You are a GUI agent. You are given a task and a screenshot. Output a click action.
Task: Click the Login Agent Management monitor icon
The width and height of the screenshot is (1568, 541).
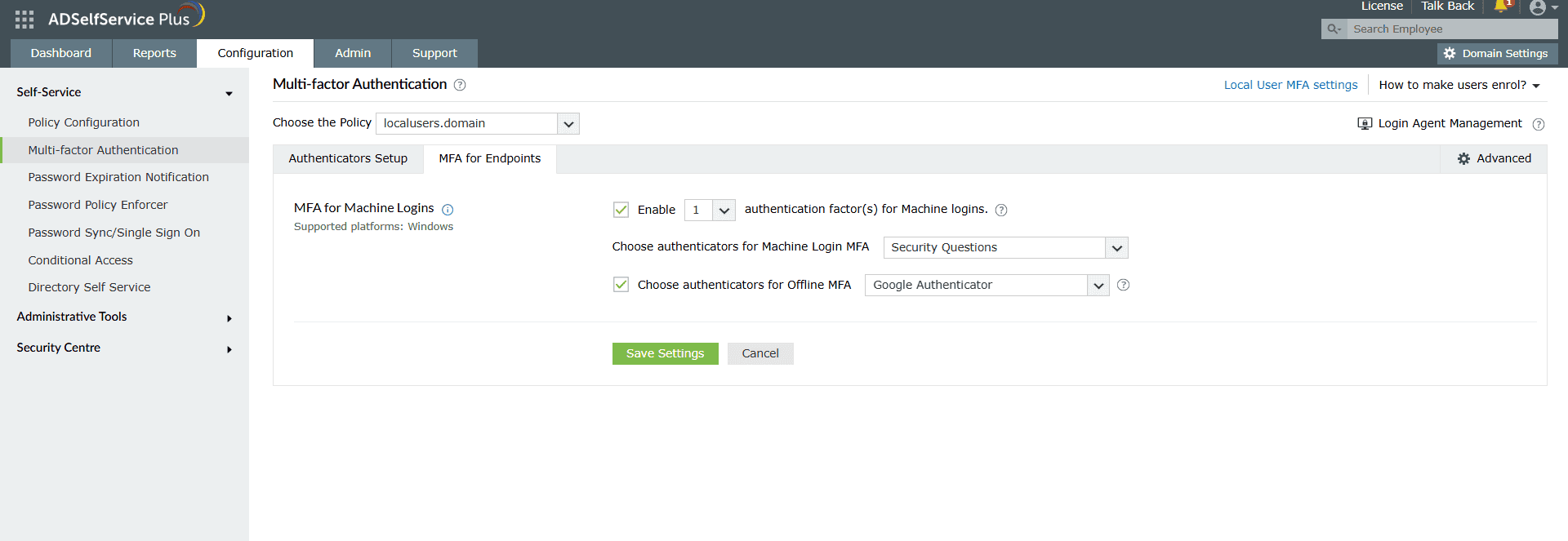tap(1365, 124)
